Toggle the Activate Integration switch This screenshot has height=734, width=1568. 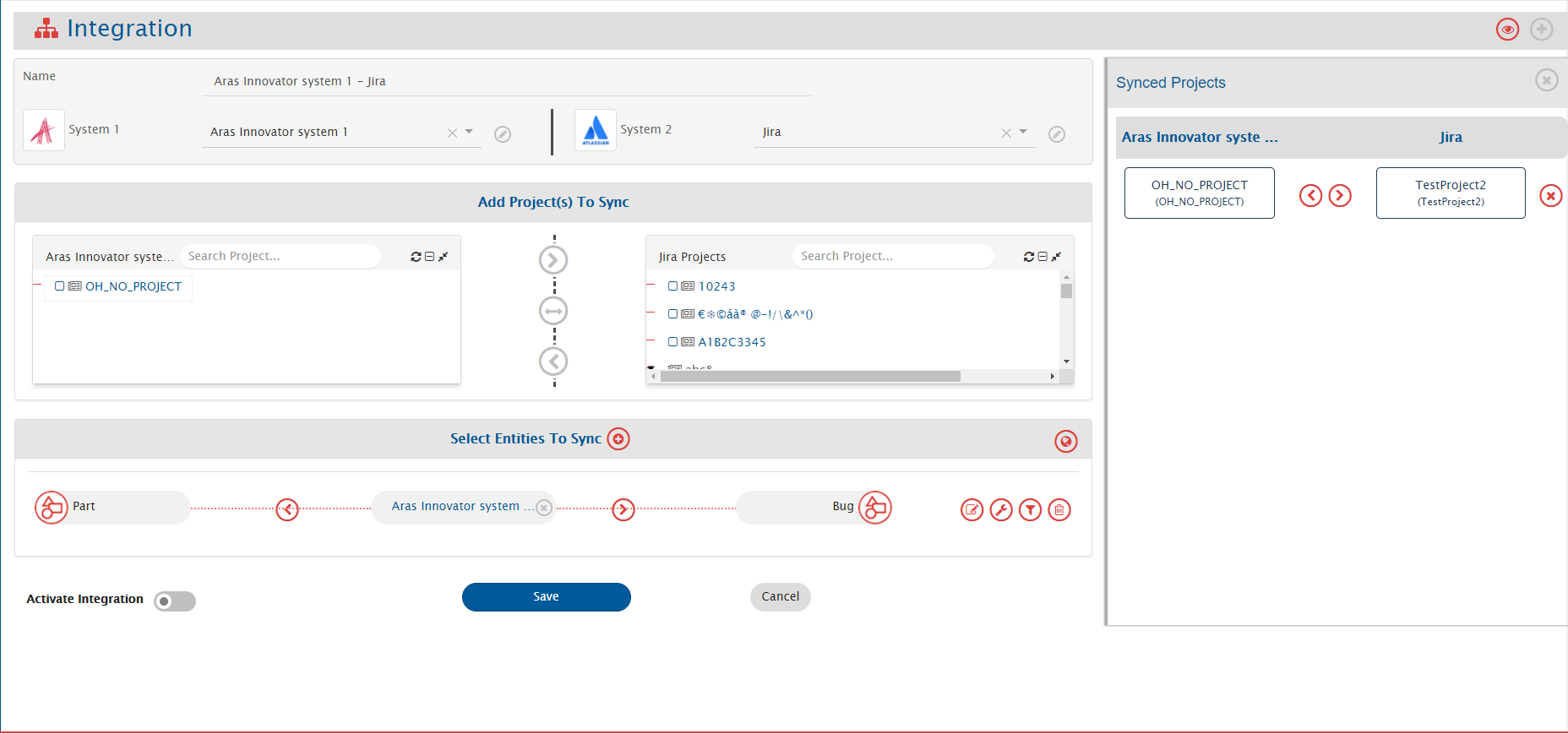point(175,601)
